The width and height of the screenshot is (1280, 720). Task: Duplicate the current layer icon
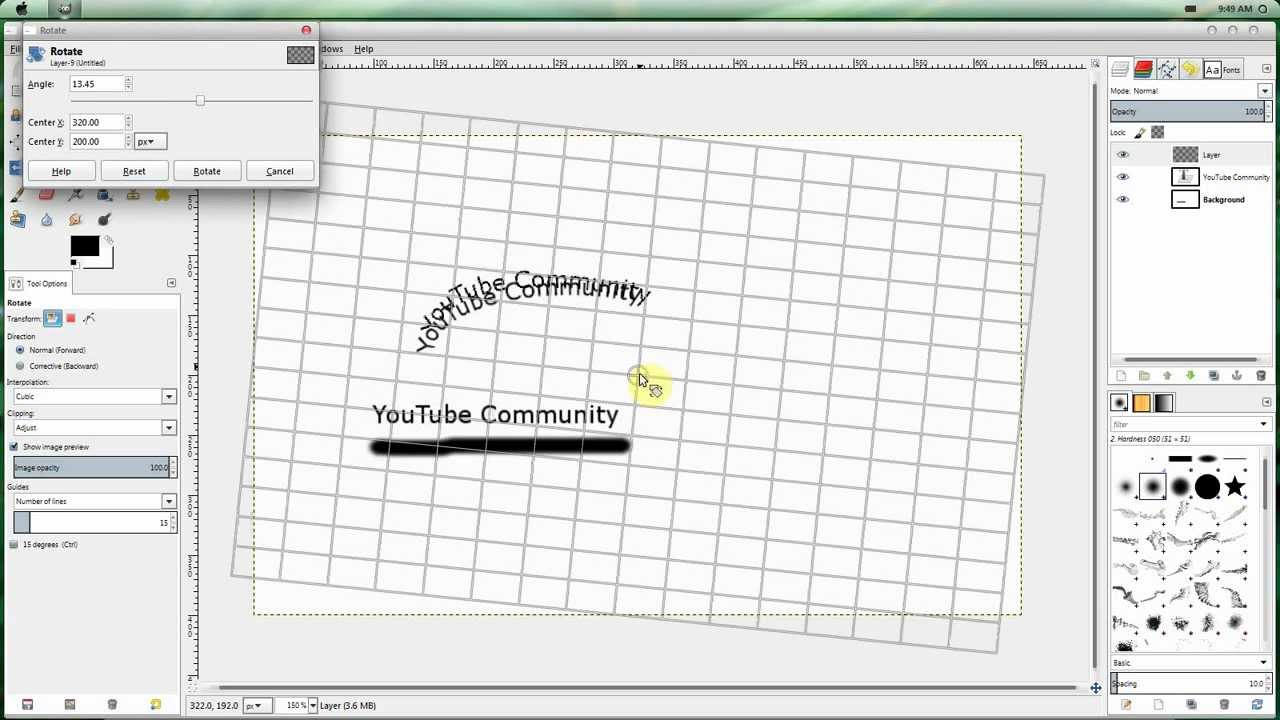pyautogui.click(x=1213, y=376)
